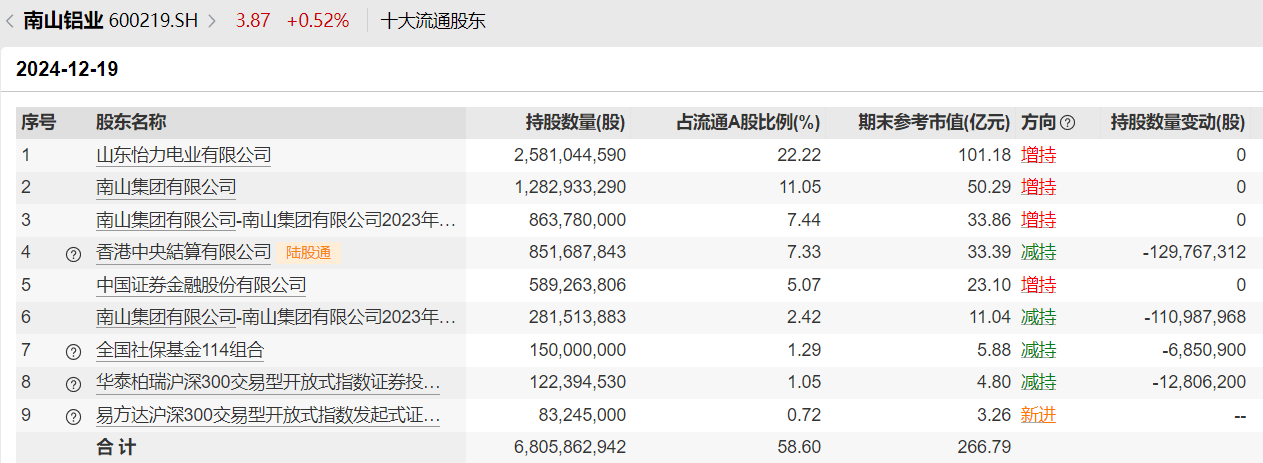Sort by 序号 column header
This screenshot has height=463, width=1263.
tap(39, 122)
